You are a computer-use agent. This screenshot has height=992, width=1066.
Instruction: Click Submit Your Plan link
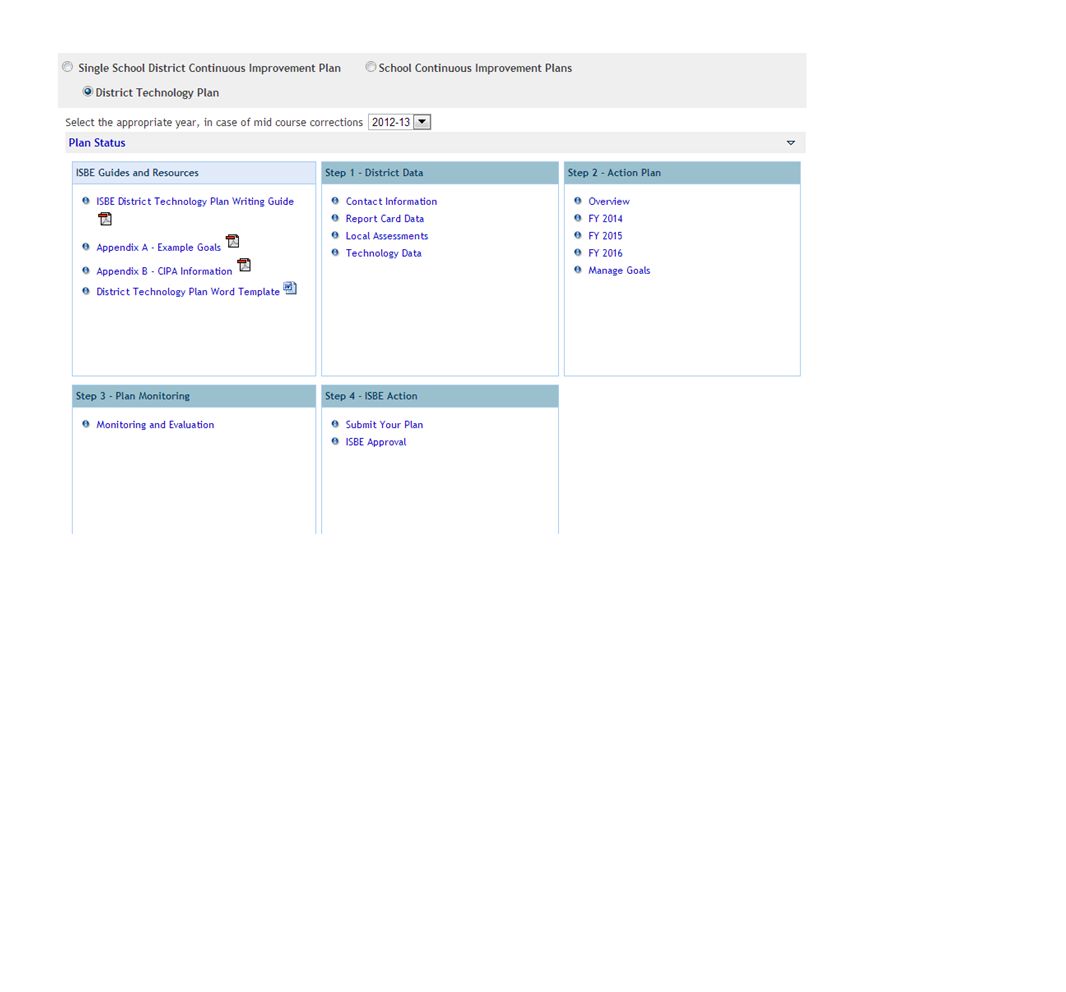tap(384, 425)
